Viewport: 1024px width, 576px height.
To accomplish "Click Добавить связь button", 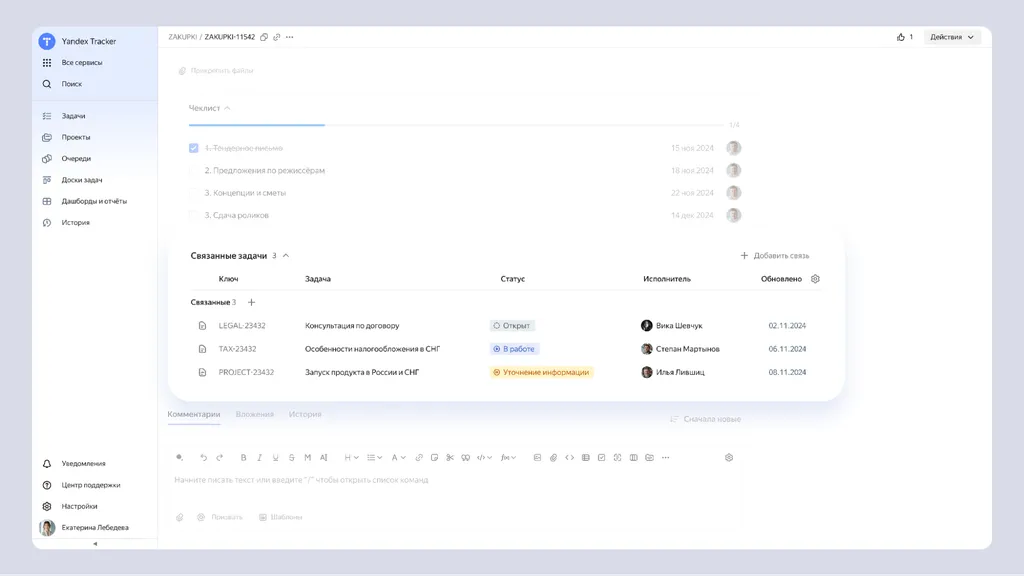I will (x=775, y=256).
